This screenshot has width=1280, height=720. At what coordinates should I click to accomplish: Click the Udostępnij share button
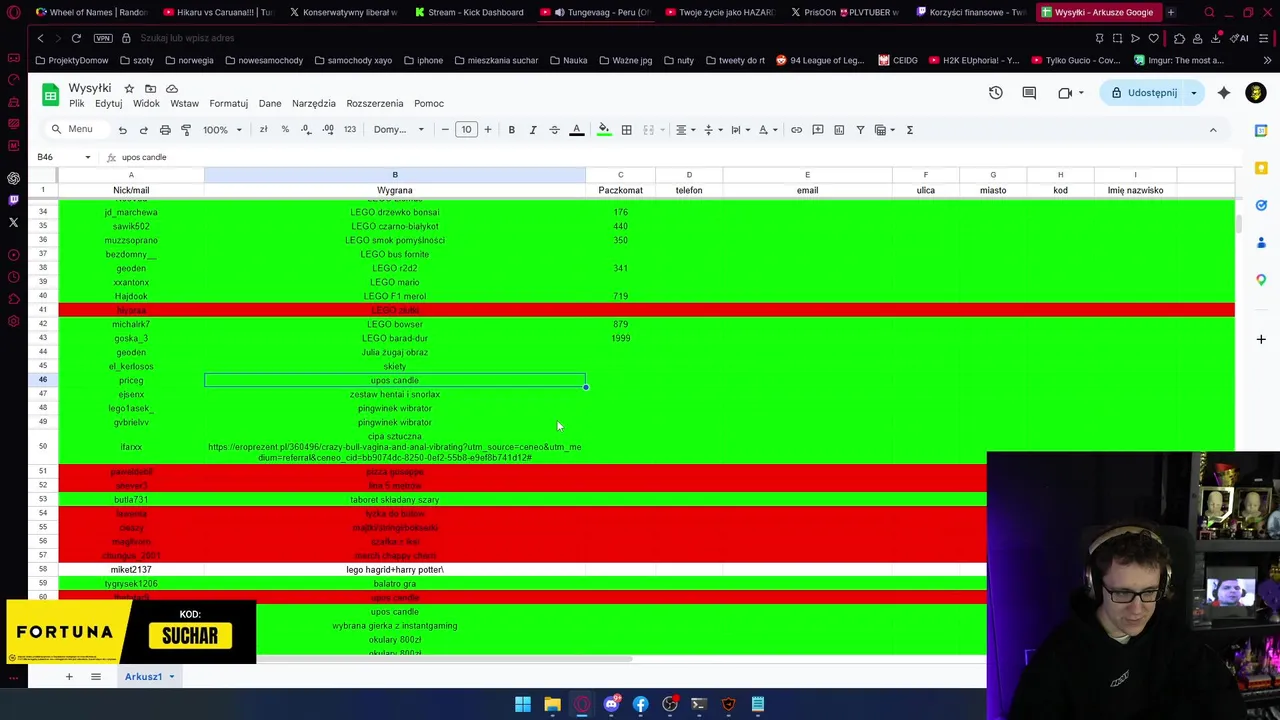coord(1142,93)
